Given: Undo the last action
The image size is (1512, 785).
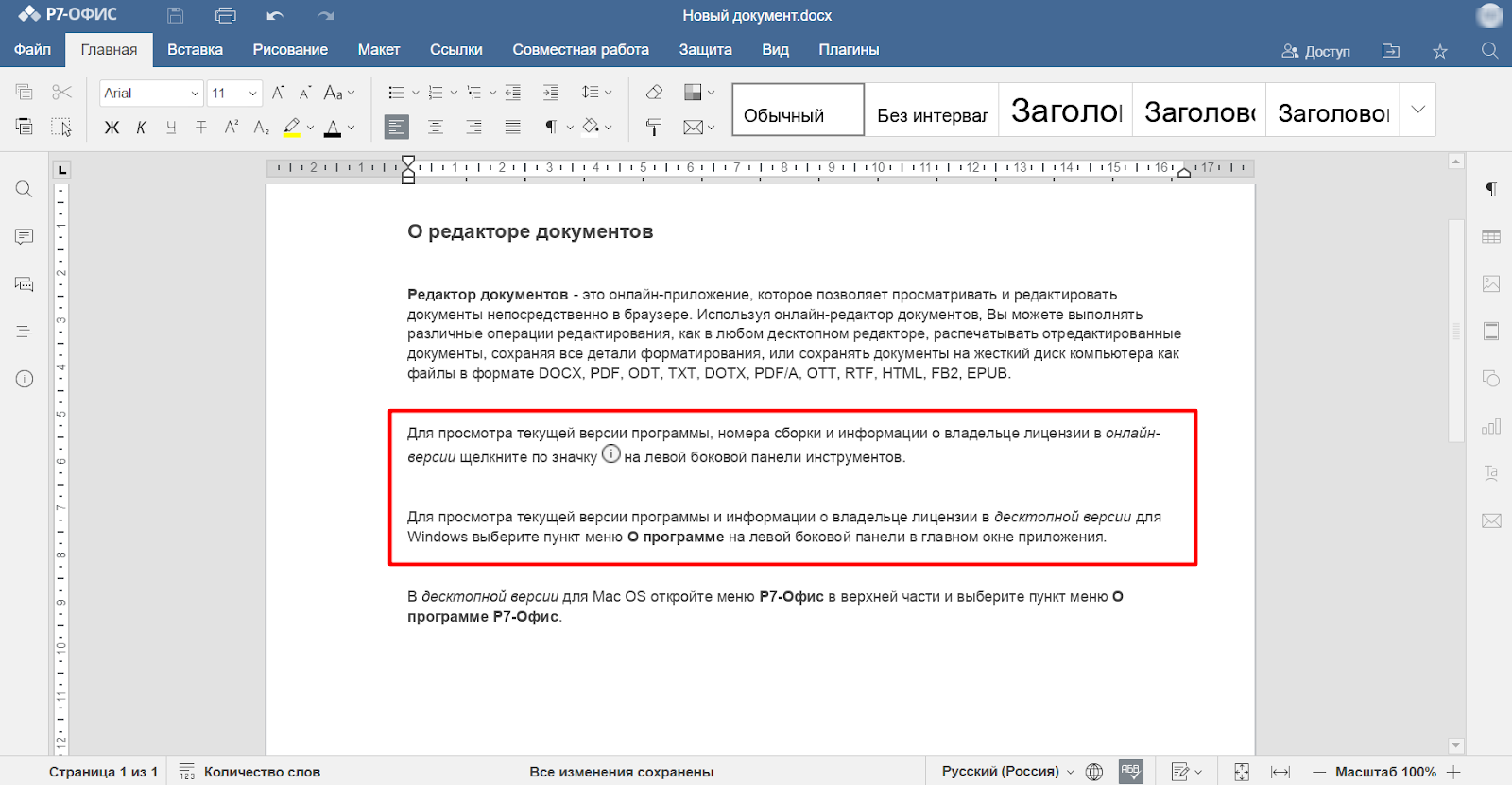Looking at the screenshot, I should 275,15.
